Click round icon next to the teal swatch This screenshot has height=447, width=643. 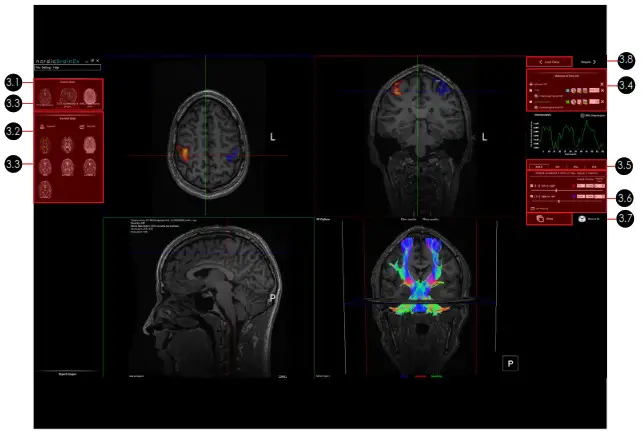click(x=573, y=90)
